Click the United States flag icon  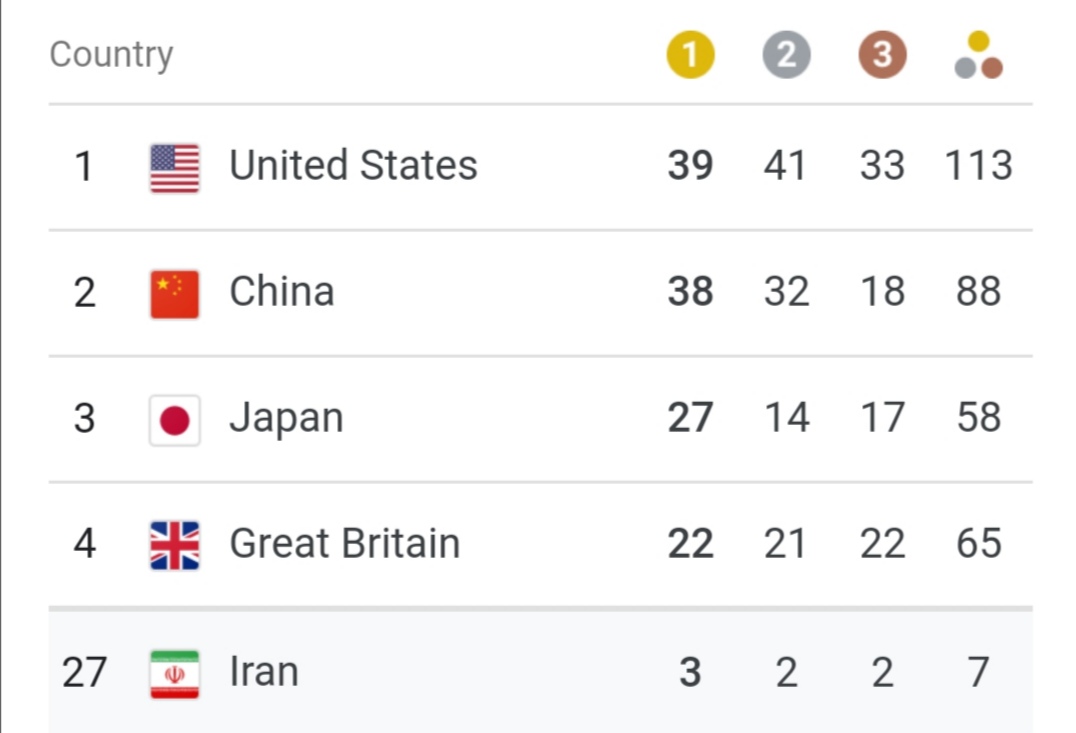tap(174, 167)
